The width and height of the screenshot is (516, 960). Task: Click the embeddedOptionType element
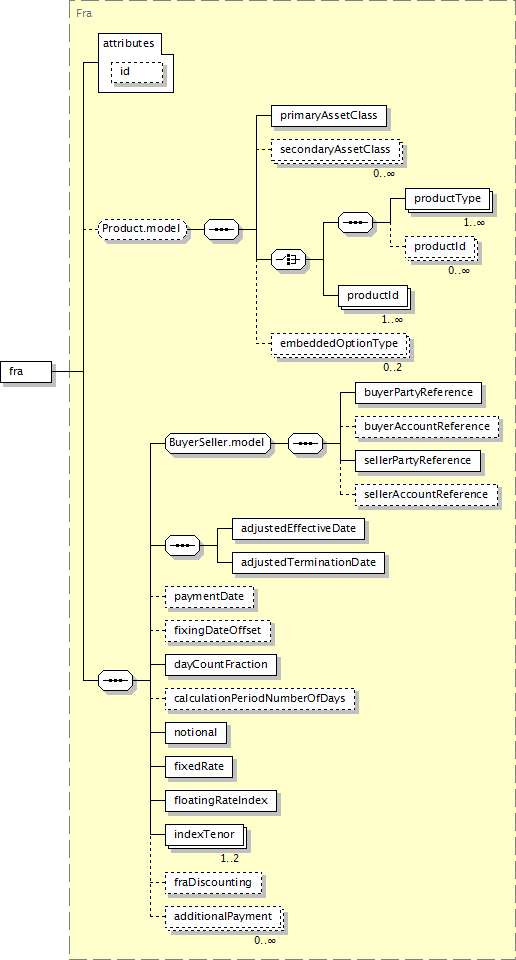(339, 343)
